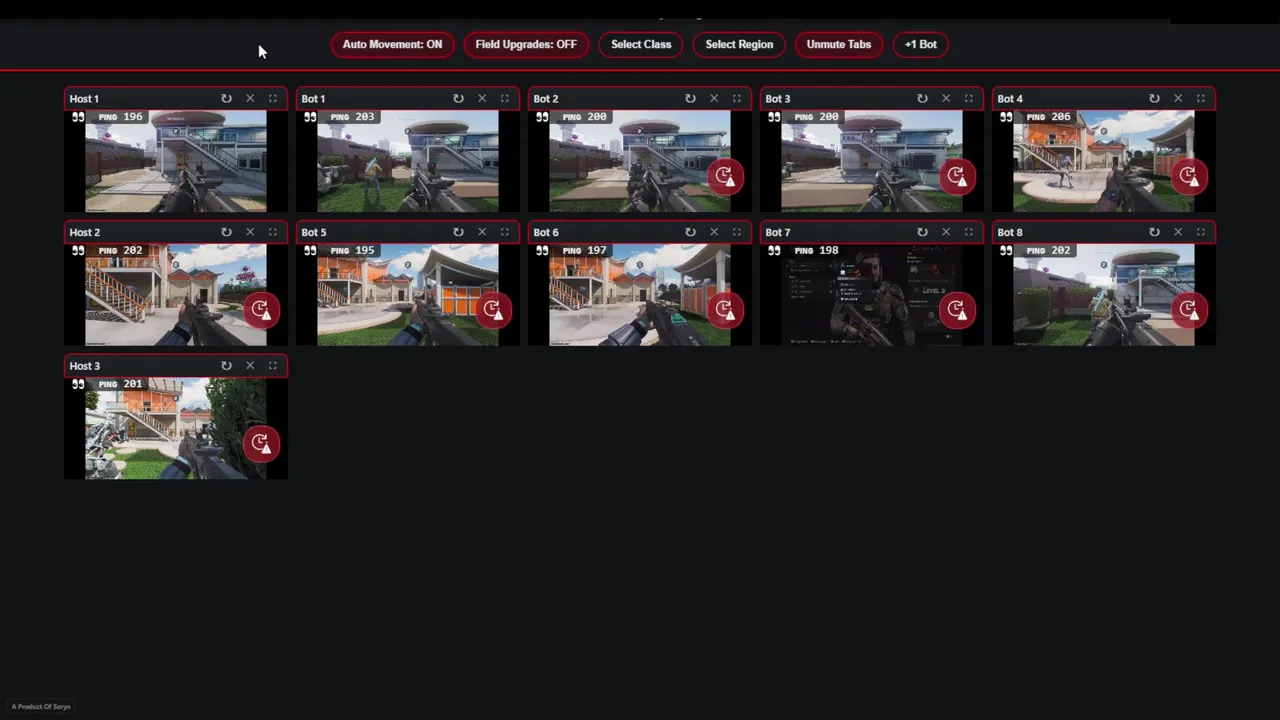This screenshot has width=1280, height=720.
Task: Select the Bot 7 game stream
Action: point(872,295)
